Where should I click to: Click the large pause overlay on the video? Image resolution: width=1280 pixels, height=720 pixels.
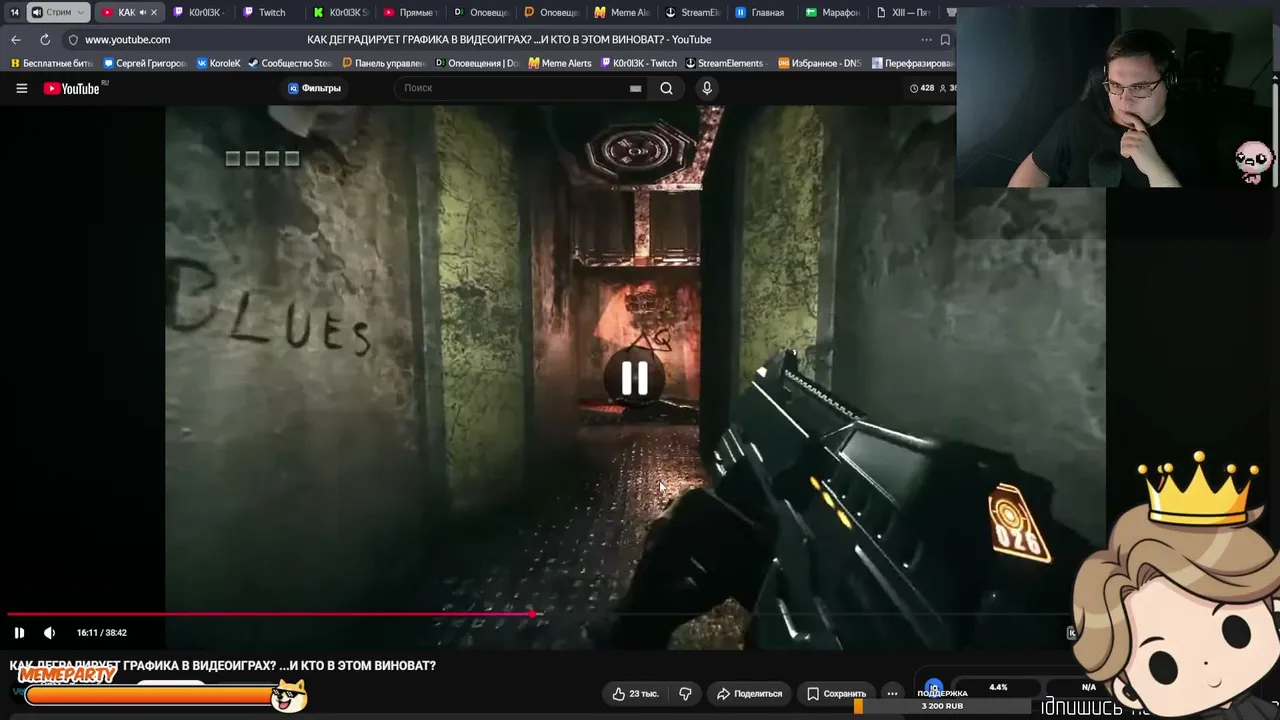point(635,378)
